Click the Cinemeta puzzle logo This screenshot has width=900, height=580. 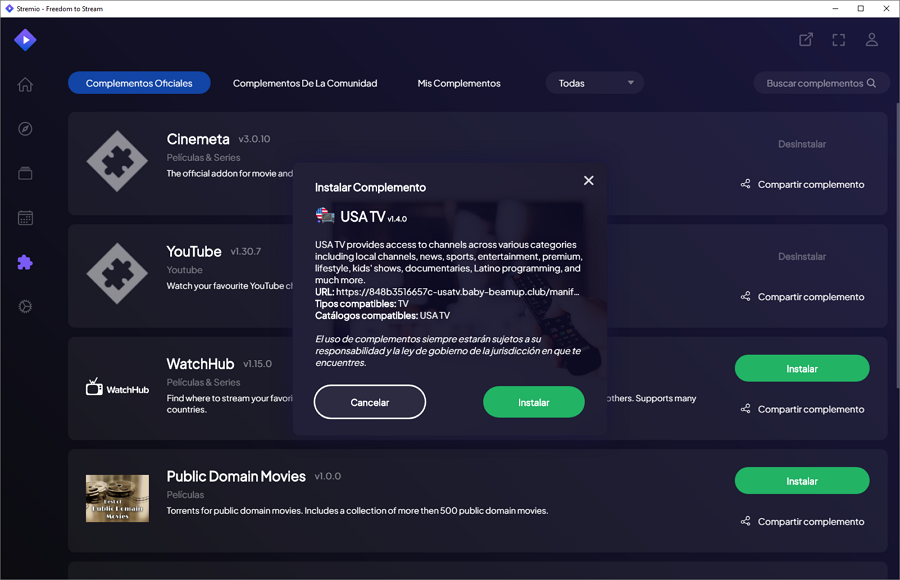pyautogui.click(x=117, y=161)
